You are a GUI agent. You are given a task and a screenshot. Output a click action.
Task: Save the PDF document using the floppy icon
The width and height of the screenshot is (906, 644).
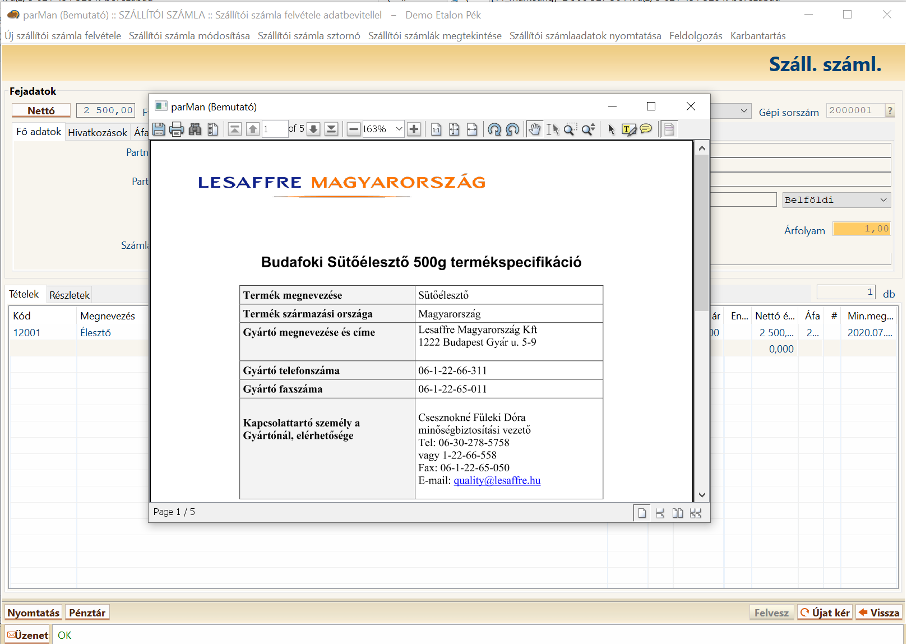click(x=158, y=129)
